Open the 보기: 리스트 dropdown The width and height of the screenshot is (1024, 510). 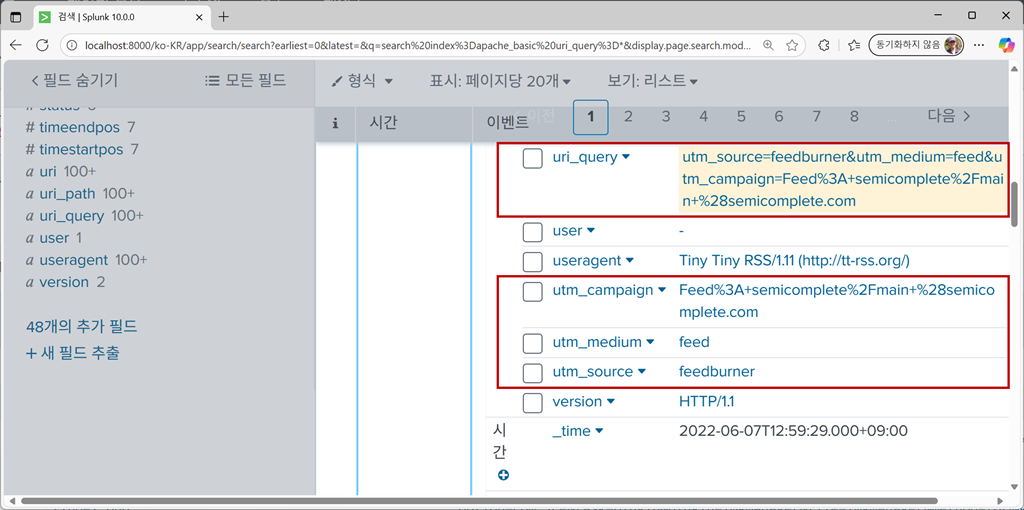(x=652, y=81)
